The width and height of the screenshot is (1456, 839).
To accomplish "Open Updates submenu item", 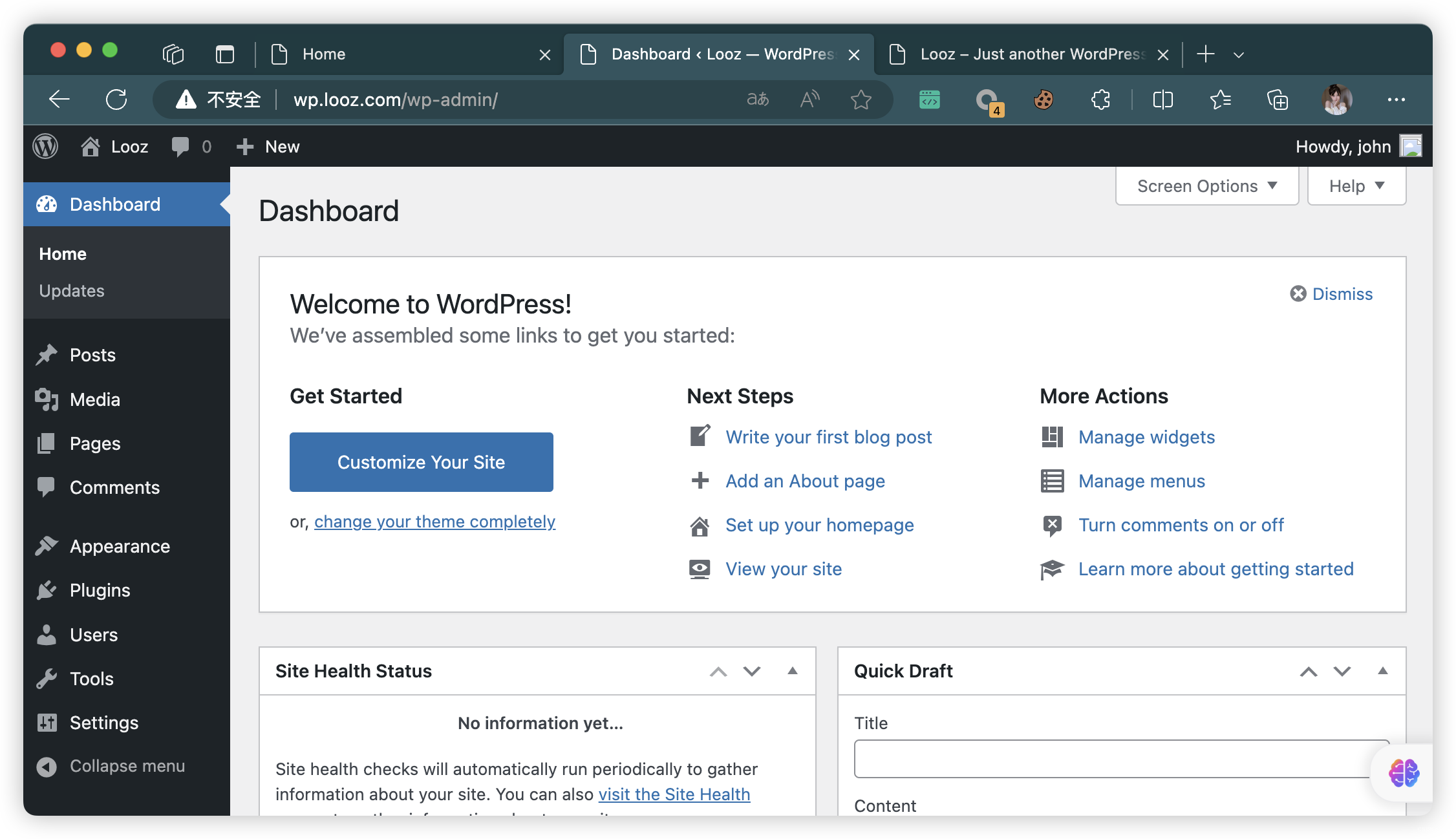I will coord(72,291).
